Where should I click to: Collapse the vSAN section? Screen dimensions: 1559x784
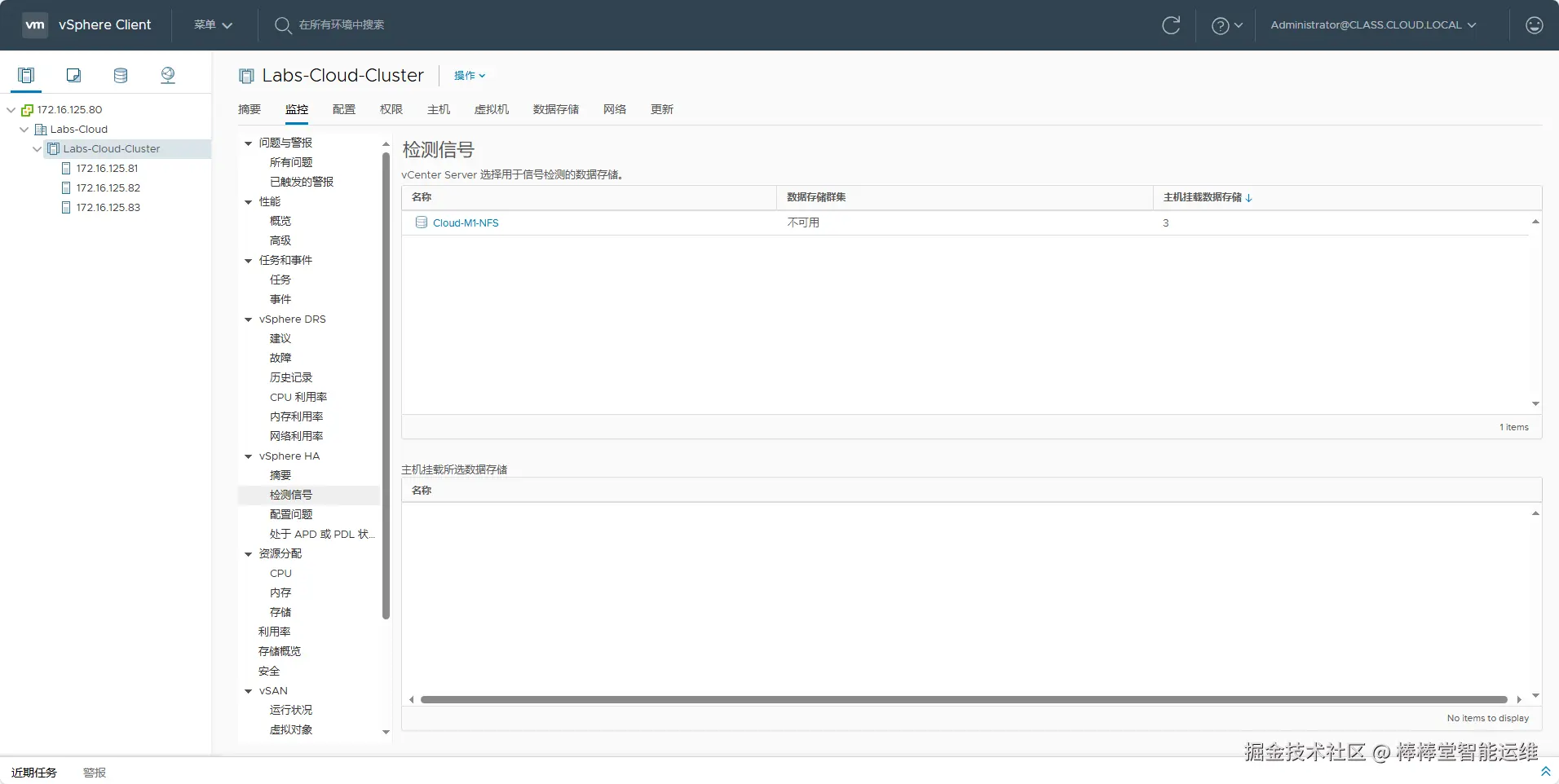[249, 691]
